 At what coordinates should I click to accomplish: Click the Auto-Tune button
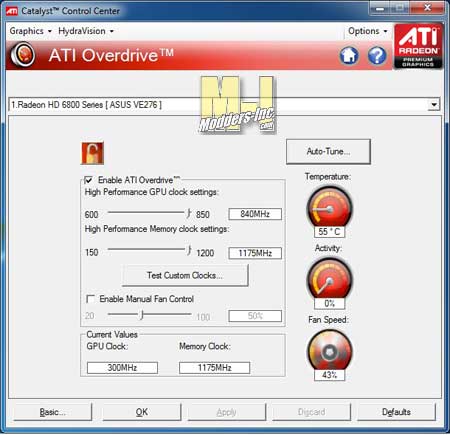tap(328, 152)
